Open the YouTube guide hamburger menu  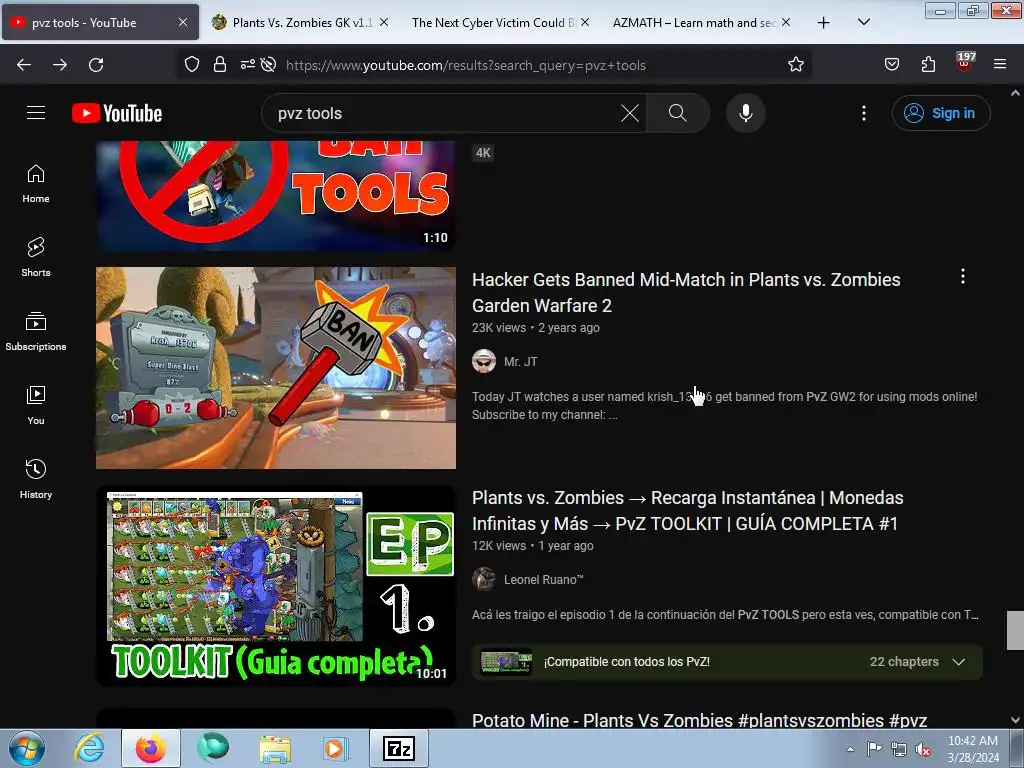(x=36, y=113)
